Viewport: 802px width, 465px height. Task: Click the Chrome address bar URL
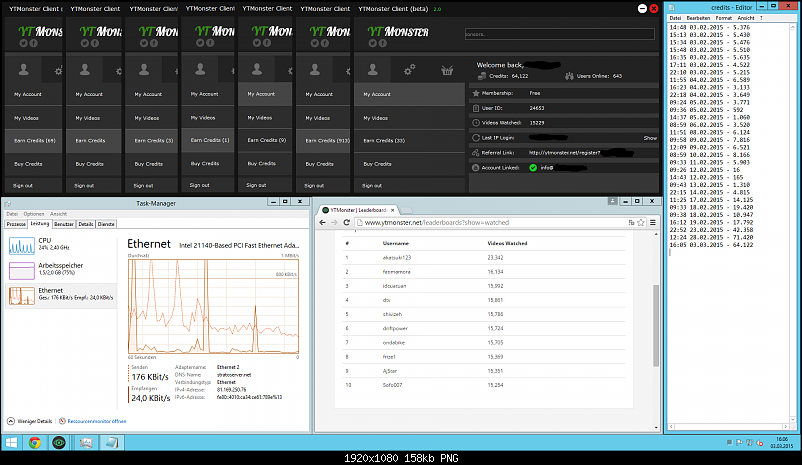[437, 223]
